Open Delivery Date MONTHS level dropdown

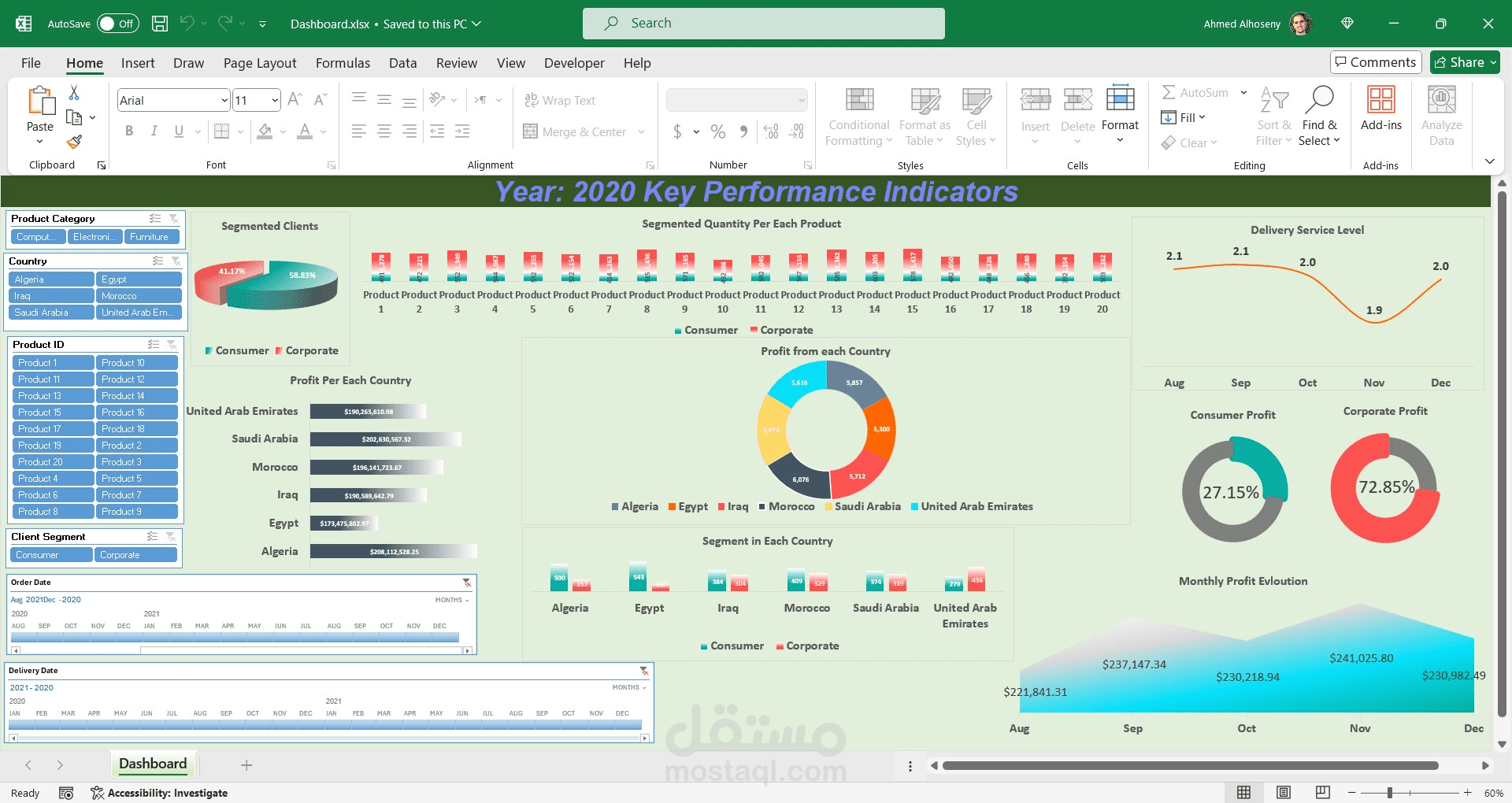(x=629, y=687)
